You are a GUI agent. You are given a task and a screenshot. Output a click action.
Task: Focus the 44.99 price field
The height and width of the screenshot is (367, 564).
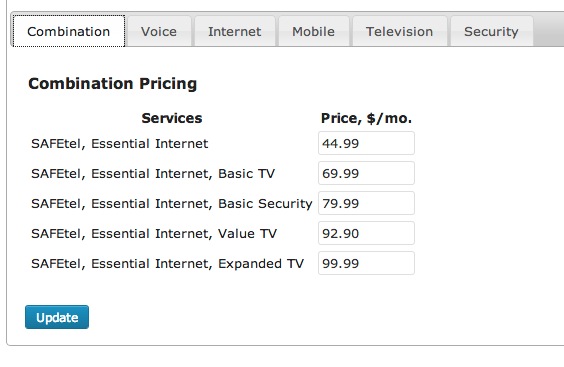(366, 143)
